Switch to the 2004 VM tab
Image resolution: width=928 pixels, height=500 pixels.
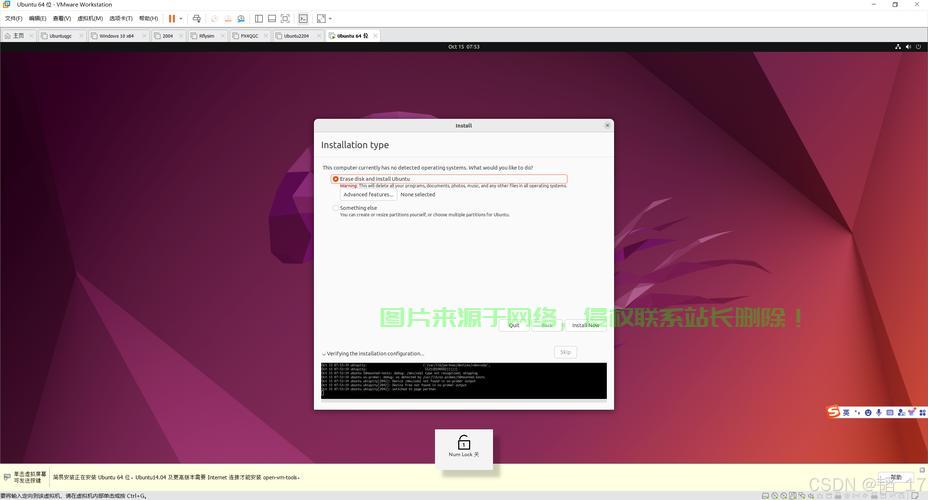pyautogui.click(x=167, y=36)
